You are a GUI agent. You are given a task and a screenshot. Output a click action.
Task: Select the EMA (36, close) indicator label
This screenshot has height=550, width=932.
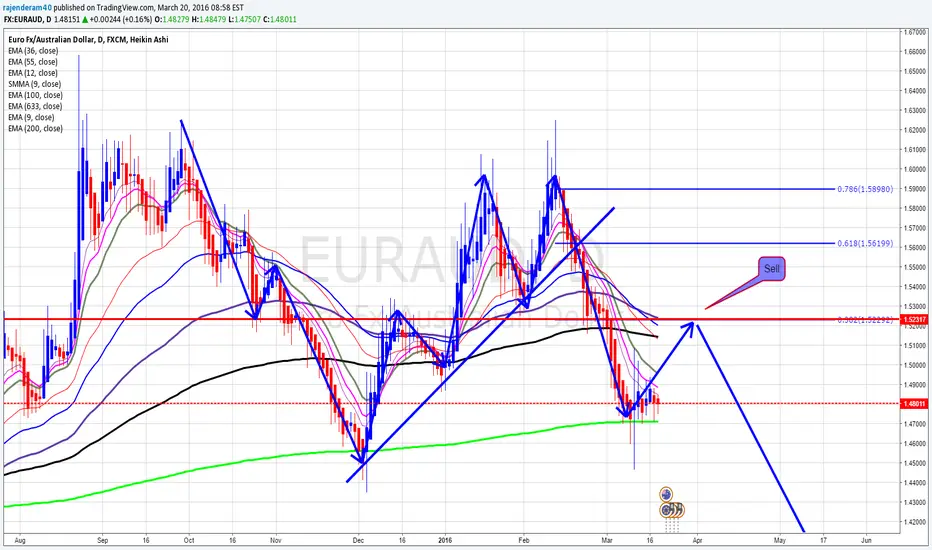tap(33, 51)
